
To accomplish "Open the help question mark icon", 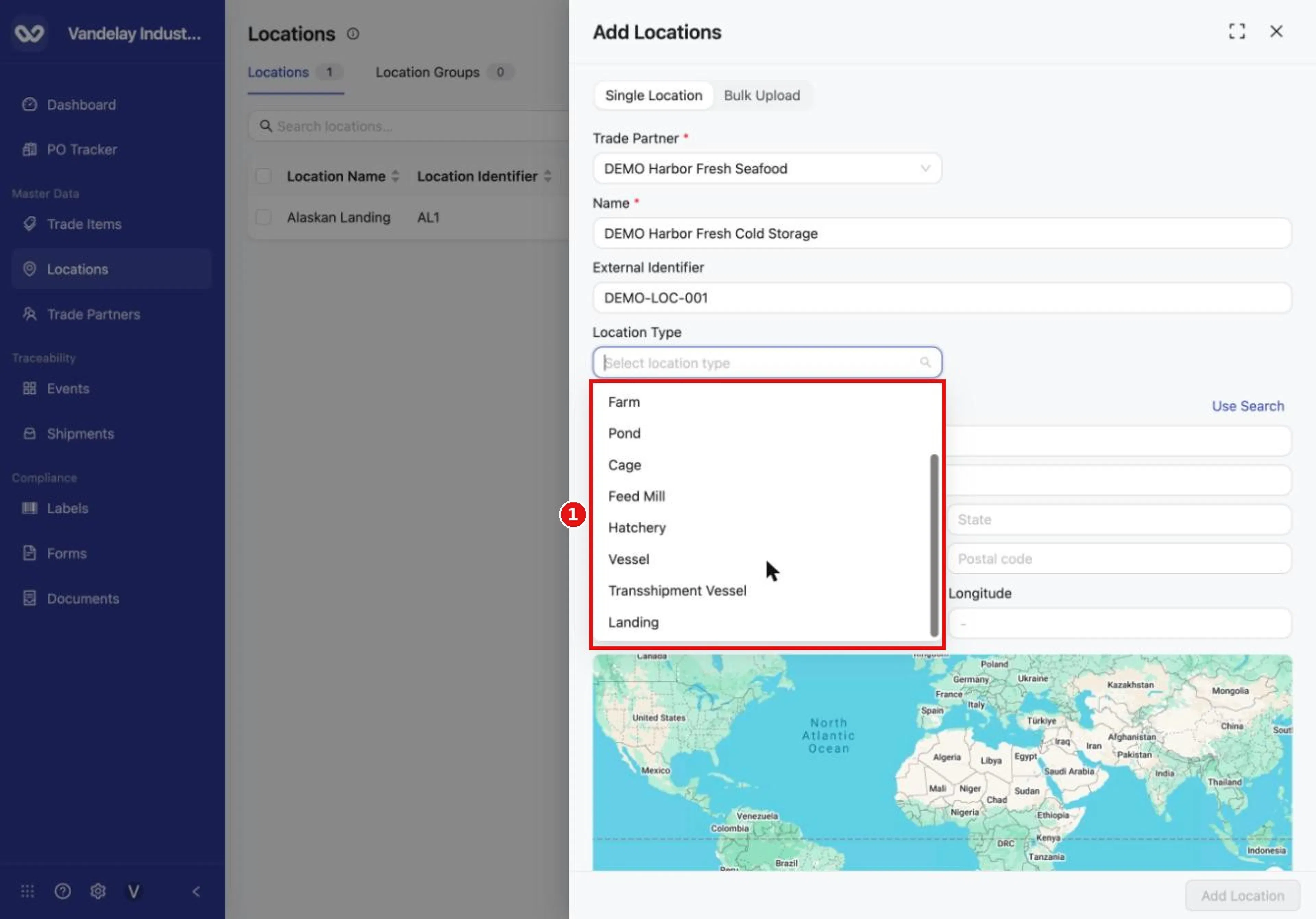I will 62,892.
